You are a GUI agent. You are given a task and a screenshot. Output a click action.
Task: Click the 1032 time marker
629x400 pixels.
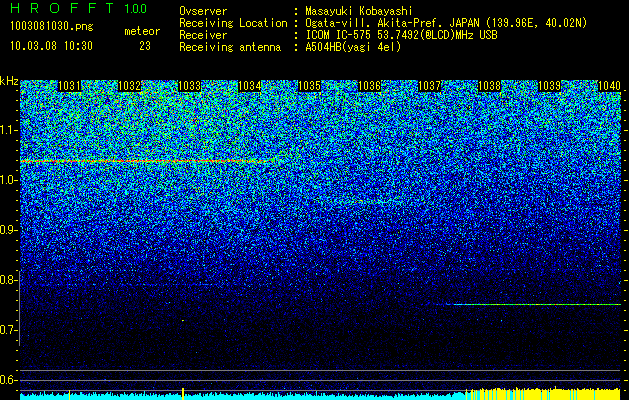(130, 86)
